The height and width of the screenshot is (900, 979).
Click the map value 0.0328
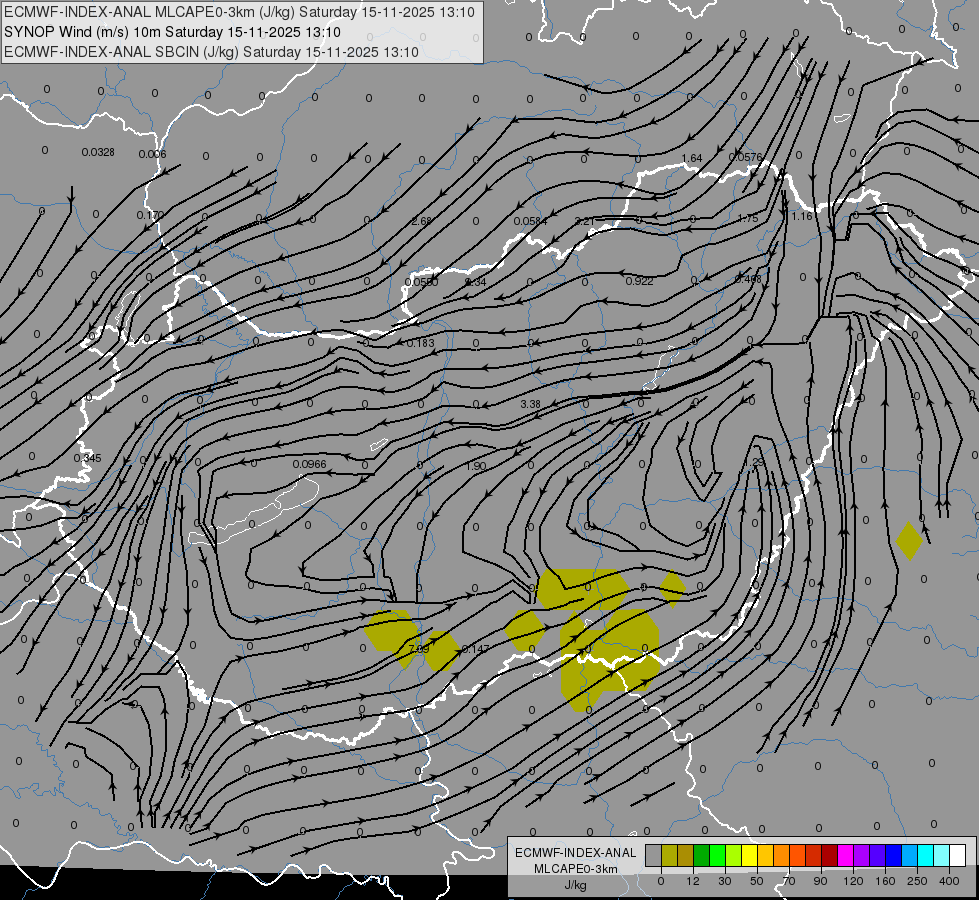98,152
